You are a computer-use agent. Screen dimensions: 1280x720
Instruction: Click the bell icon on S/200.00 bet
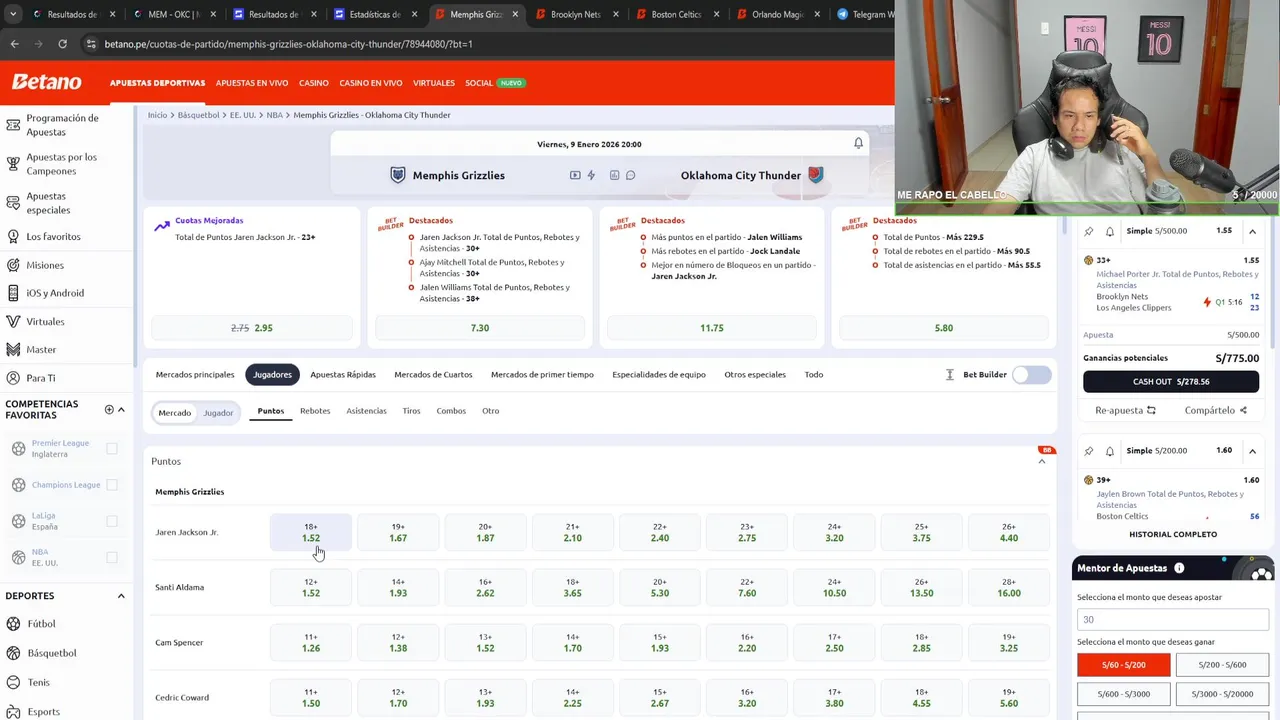coord(1110,451)
